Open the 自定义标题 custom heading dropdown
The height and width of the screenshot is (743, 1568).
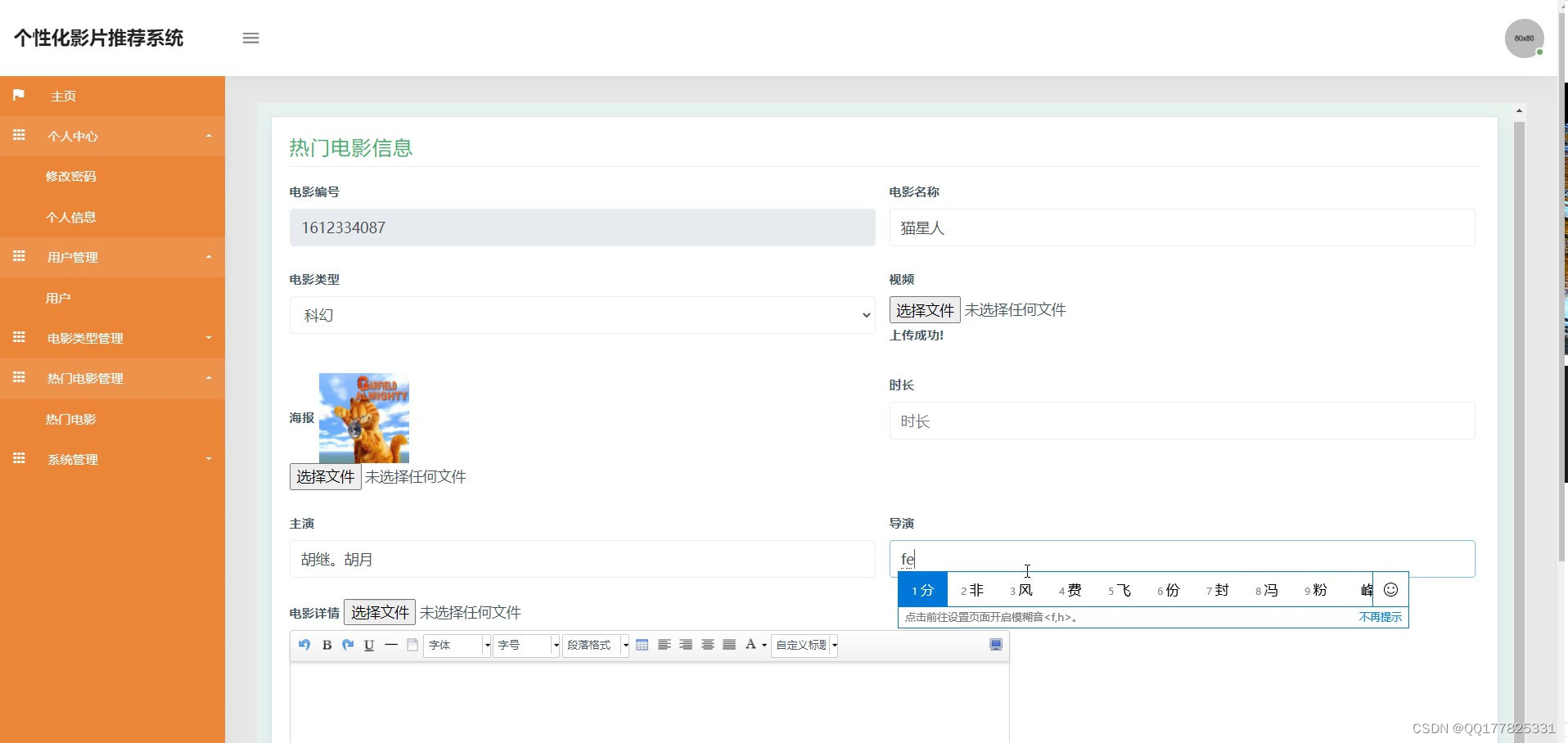(804, 645)
